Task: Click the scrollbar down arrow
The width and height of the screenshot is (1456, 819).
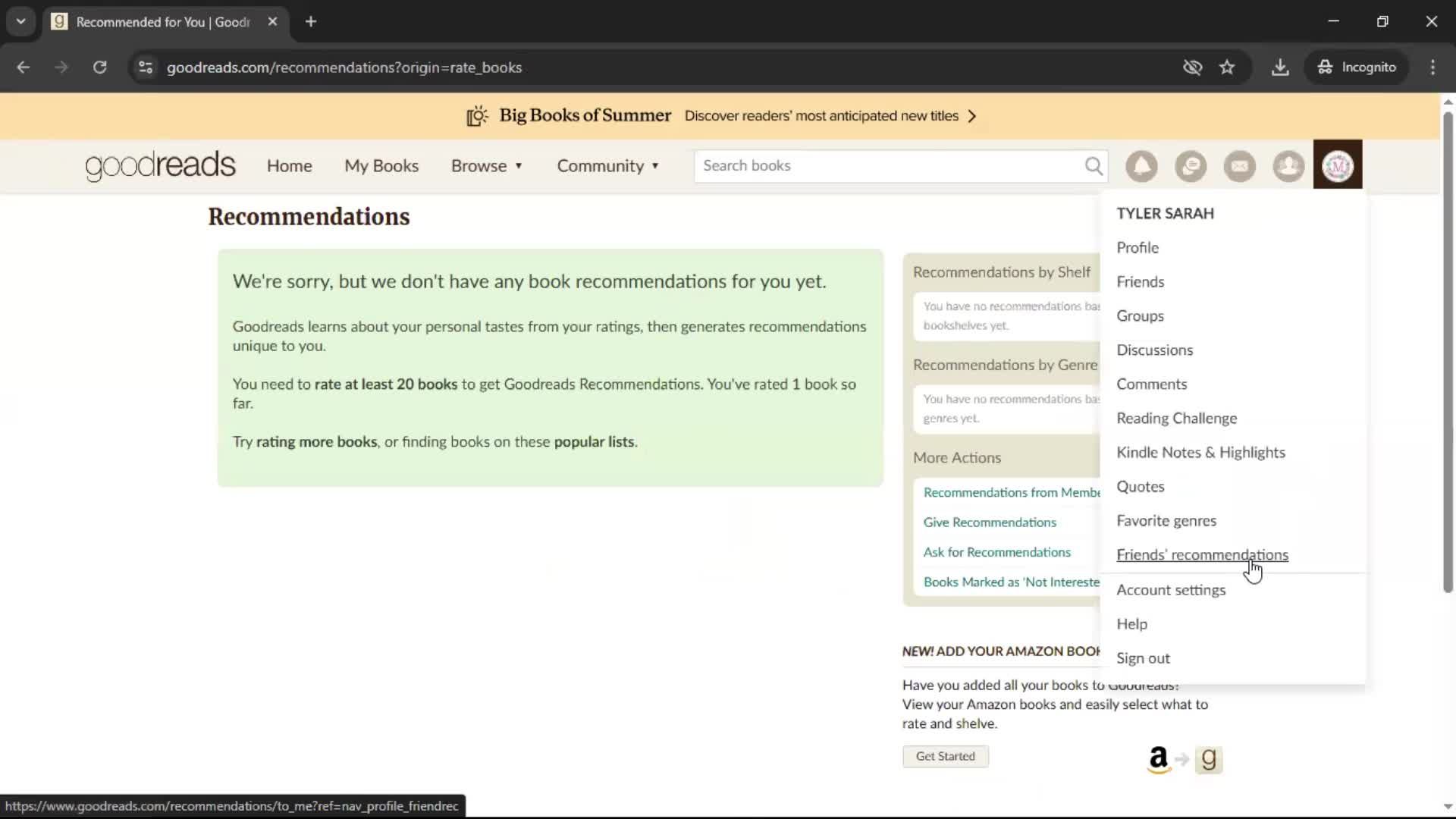Action: 1448,807
